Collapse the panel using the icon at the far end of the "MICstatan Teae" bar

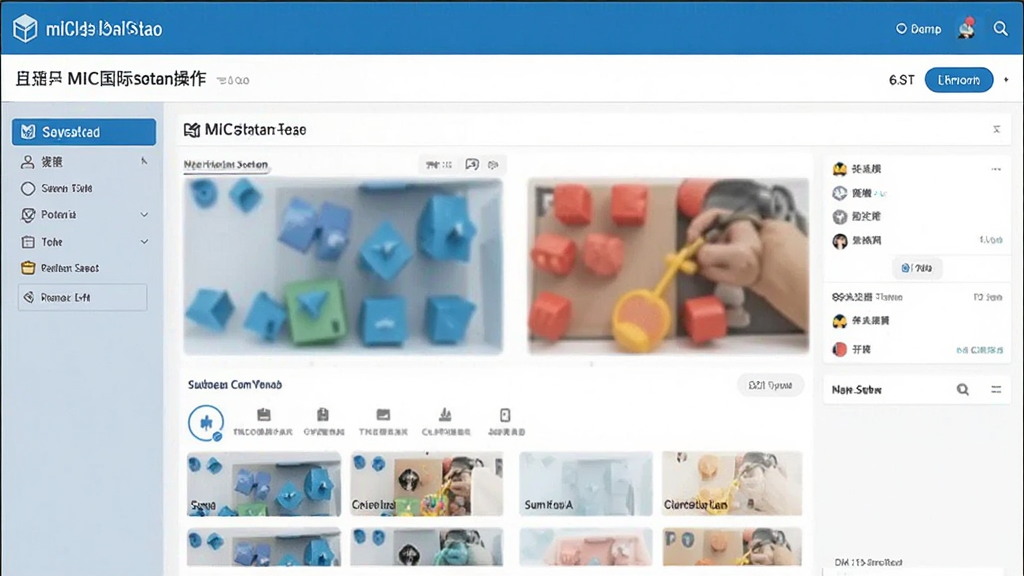pos(997,129)
